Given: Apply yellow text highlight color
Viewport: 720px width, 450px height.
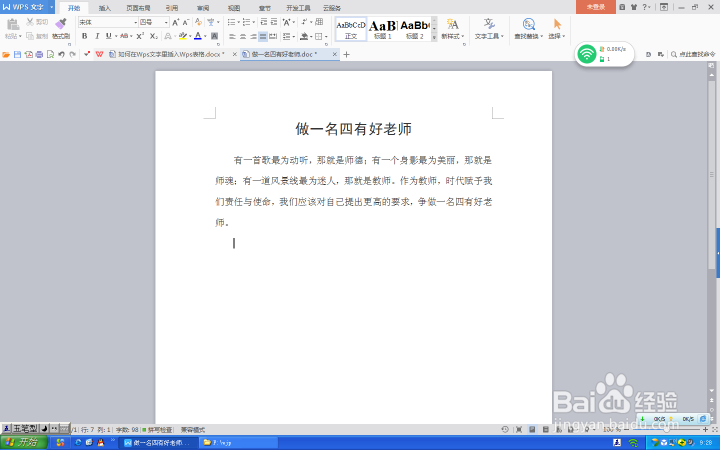Looking at the screenshot, I should click(183, 36).
